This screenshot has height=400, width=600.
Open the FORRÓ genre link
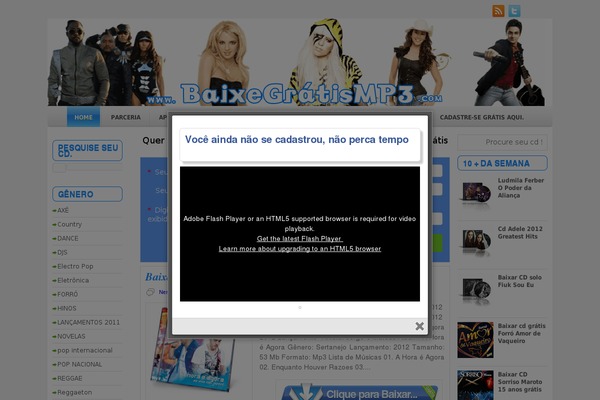pyautogui.click(x=67, y=294)
